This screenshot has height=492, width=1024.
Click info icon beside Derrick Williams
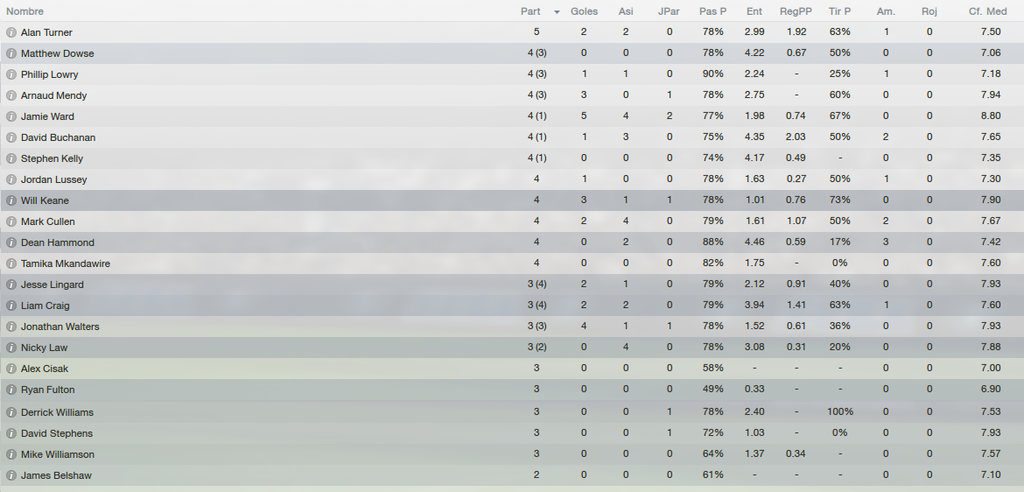pos(11,412)
